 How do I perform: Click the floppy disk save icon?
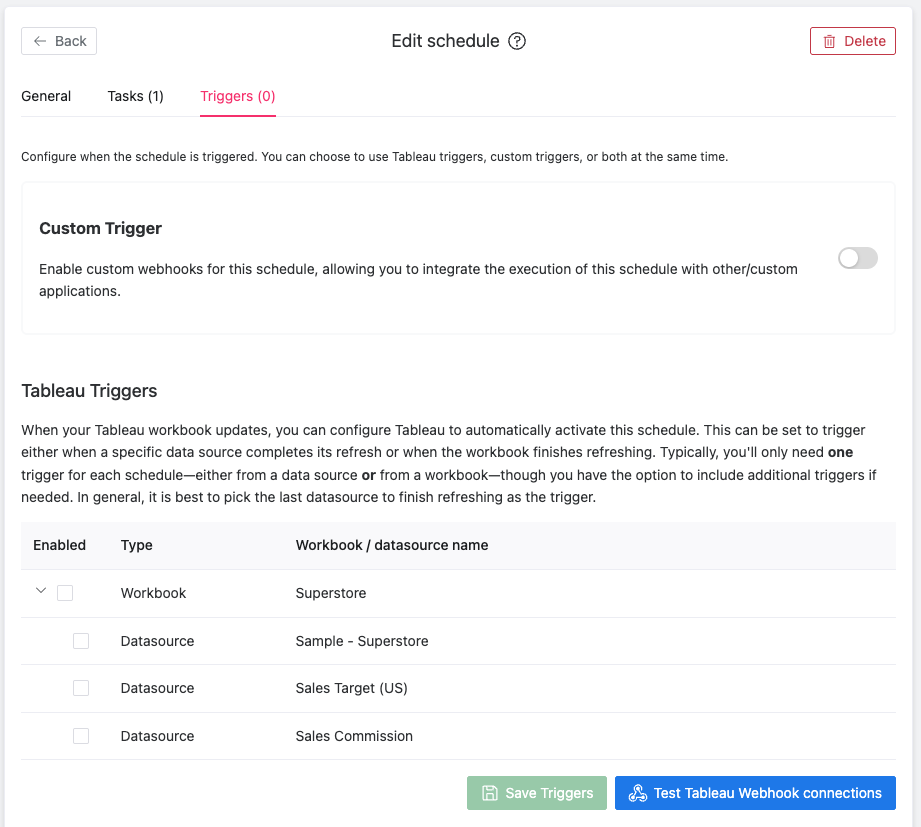[490, 793]
